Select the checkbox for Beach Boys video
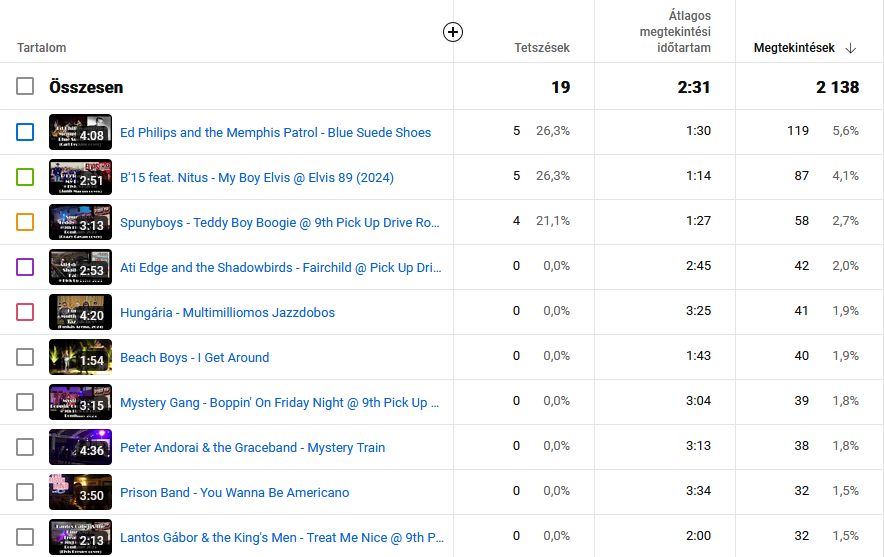The image size is (884, 557). [25, 357]
